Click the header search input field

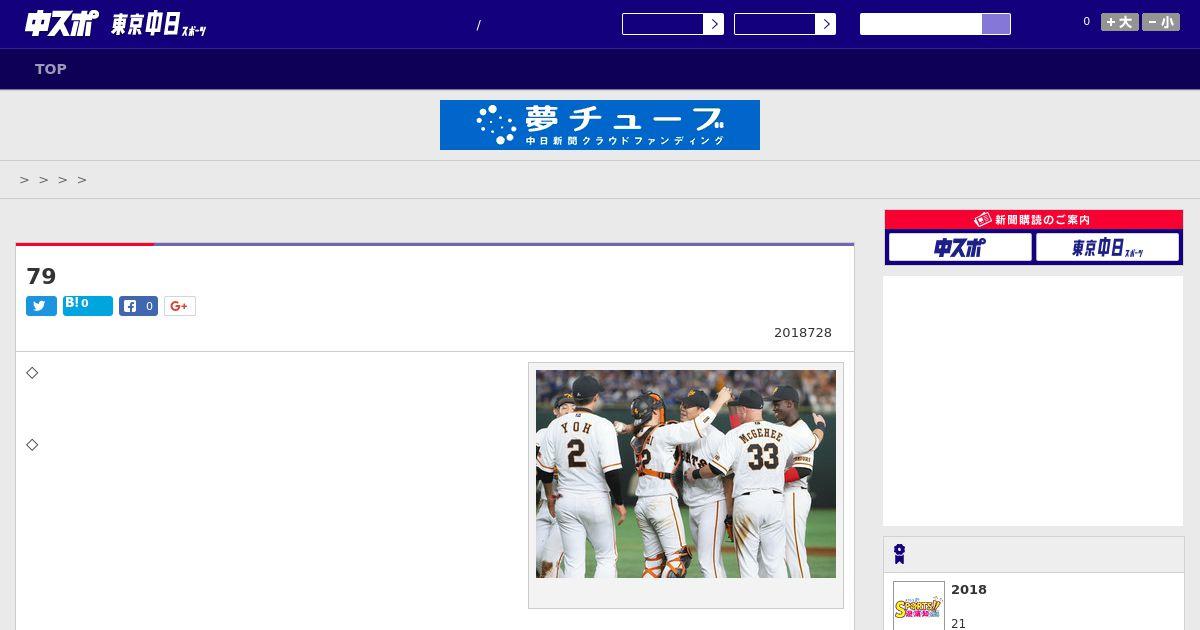click(x=921, y=24)
